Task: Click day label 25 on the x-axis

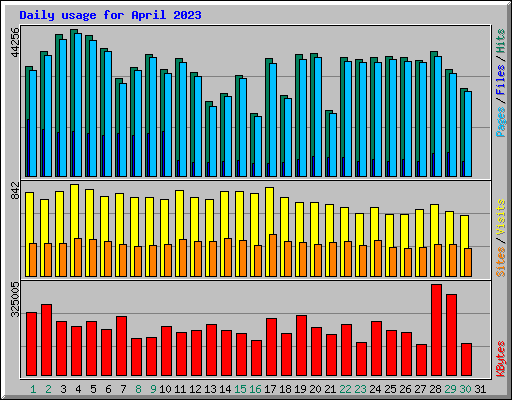Action: point(390,389)
